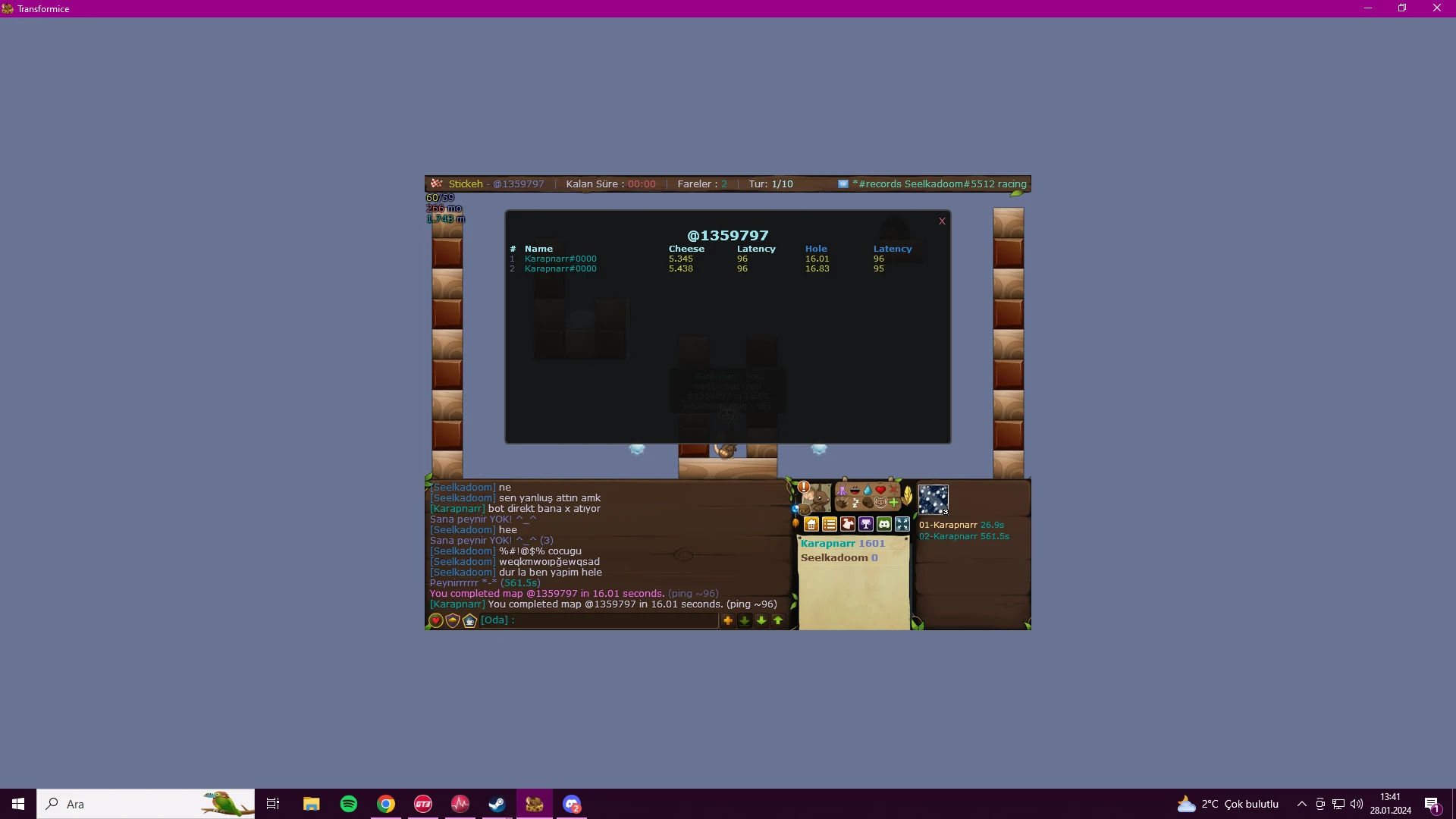Use the laughing mouth emote
The height and width of the screenshot is (819, 1456).
(855, 491)
